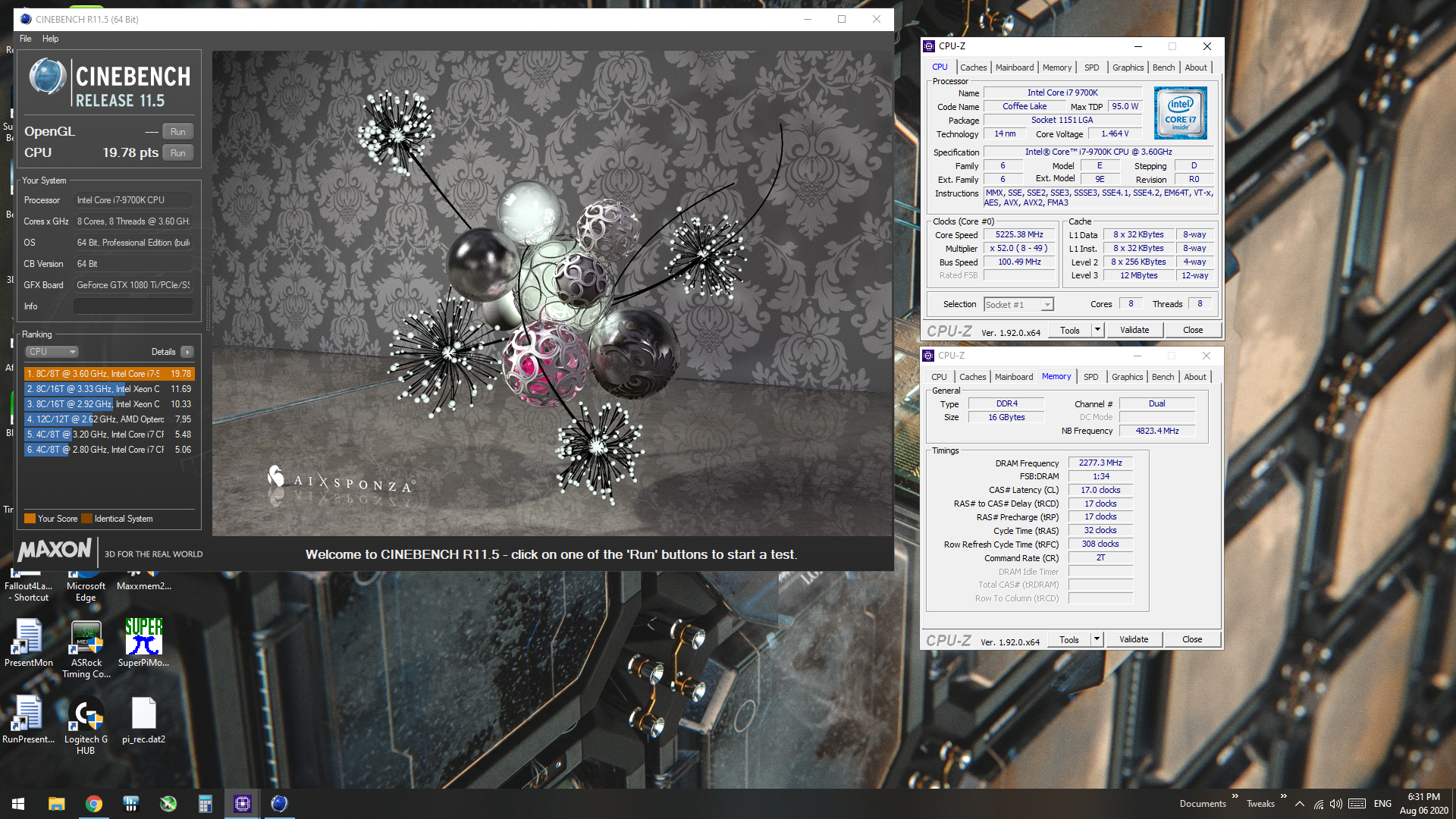Image resolution: width=1456 pixels, height=819 pixels.
Task: Select the pi_rec.dat2 desktop file
Action: point(143,720)
